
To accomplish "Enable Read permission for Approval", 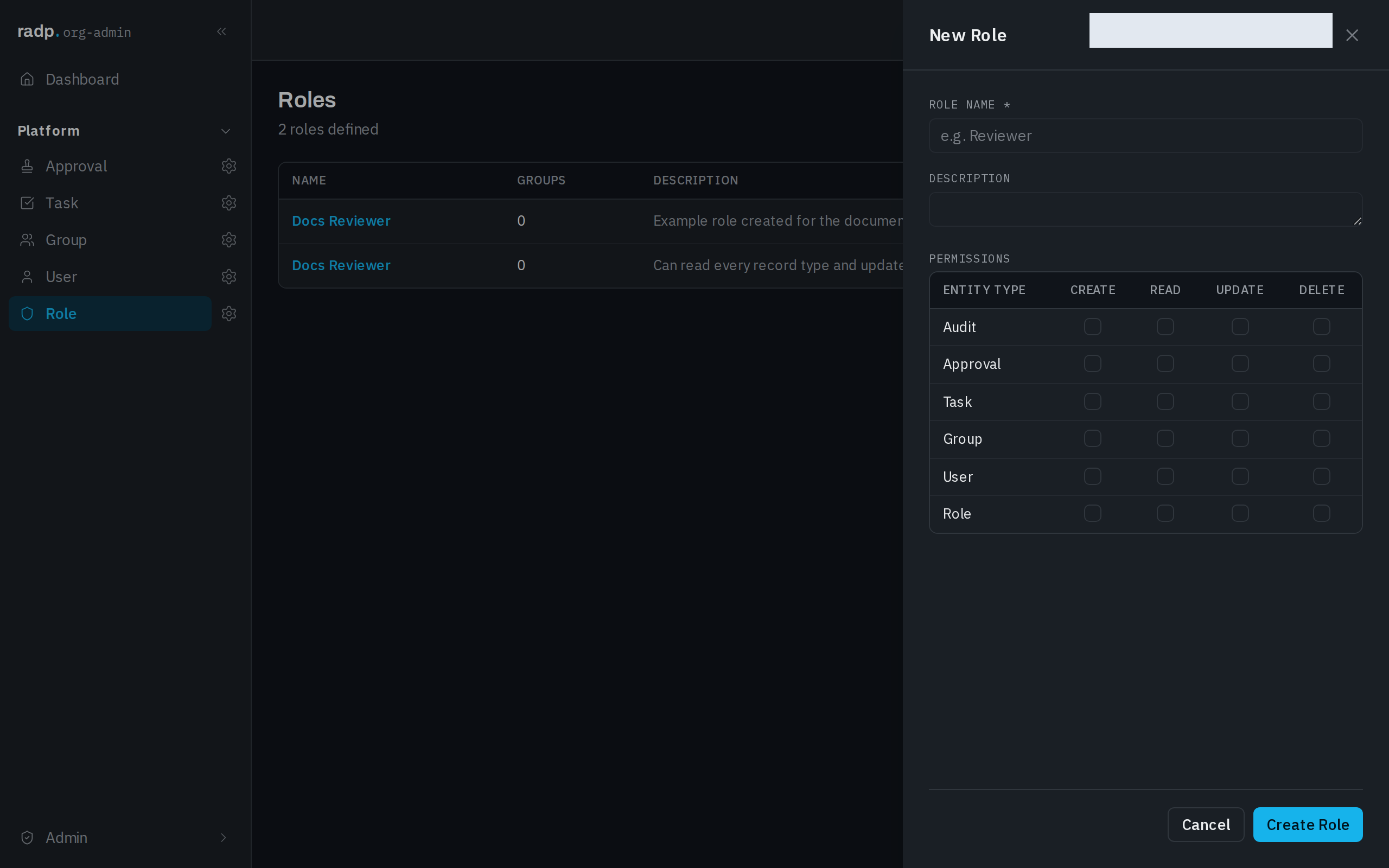I will point(1165,363).
